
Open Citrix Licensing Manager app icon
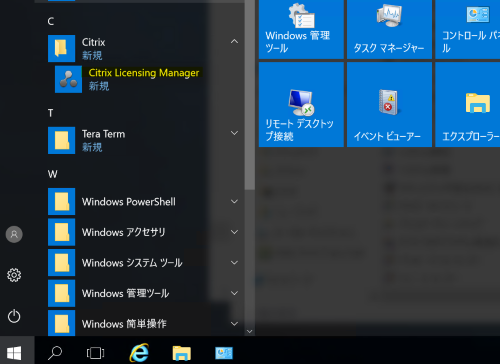68,79
